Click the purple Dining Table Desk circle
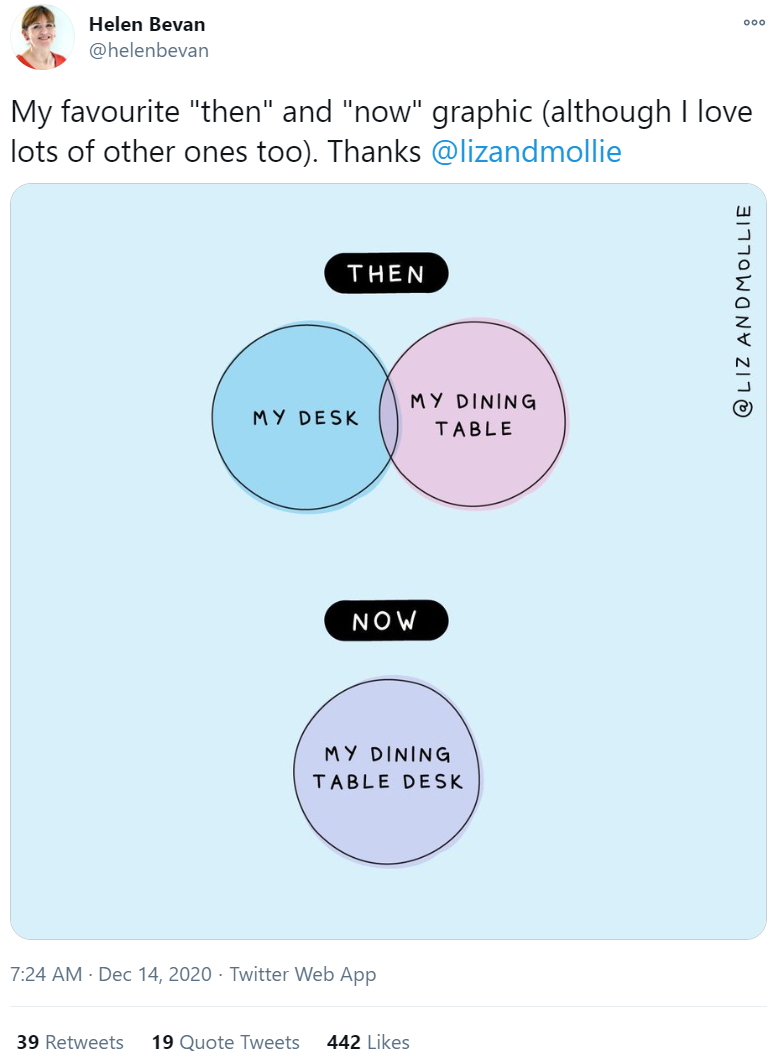Screen dimensions: 779x1057 pyautogui.click(x=387, y=771)
